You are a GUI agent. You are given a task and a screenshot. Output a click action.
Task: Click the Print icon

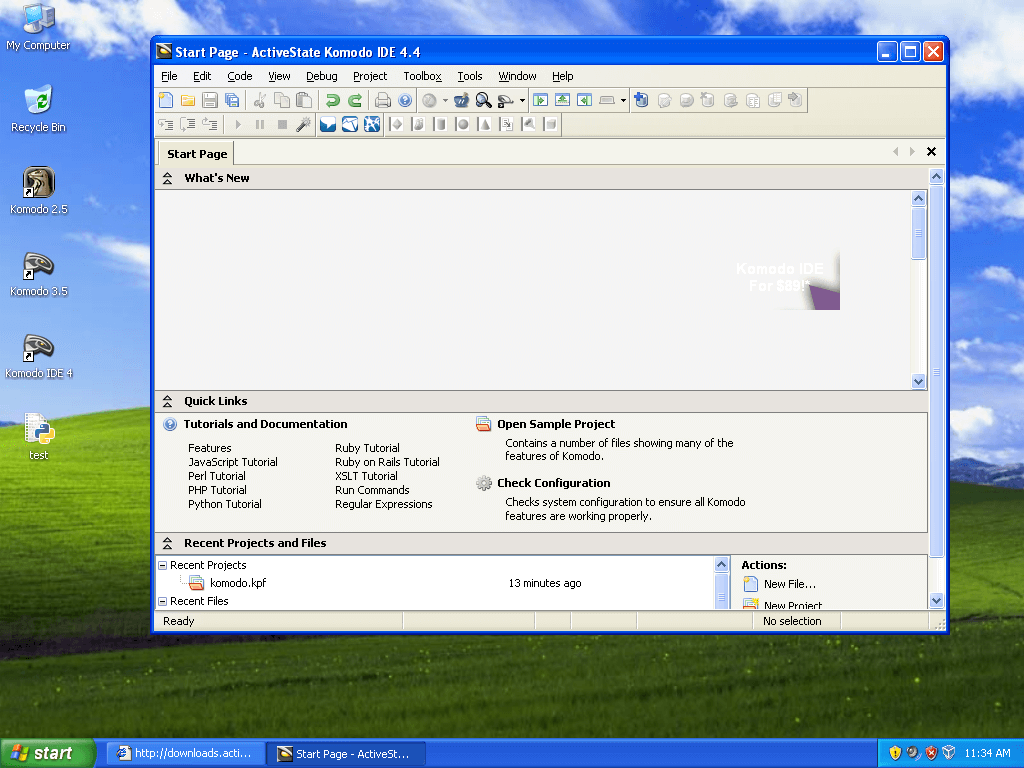[x=383, y=100]
